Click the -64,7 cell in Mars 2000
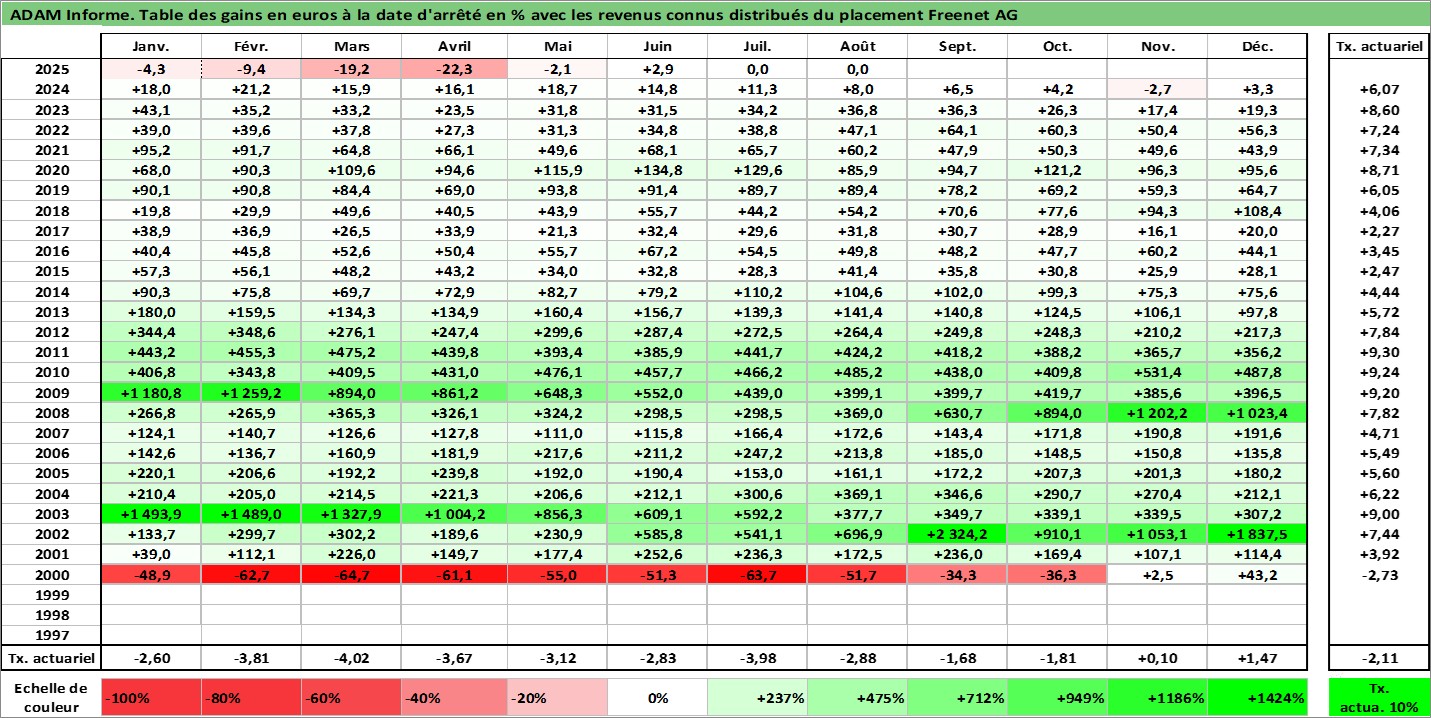 [x=352, y=575]
